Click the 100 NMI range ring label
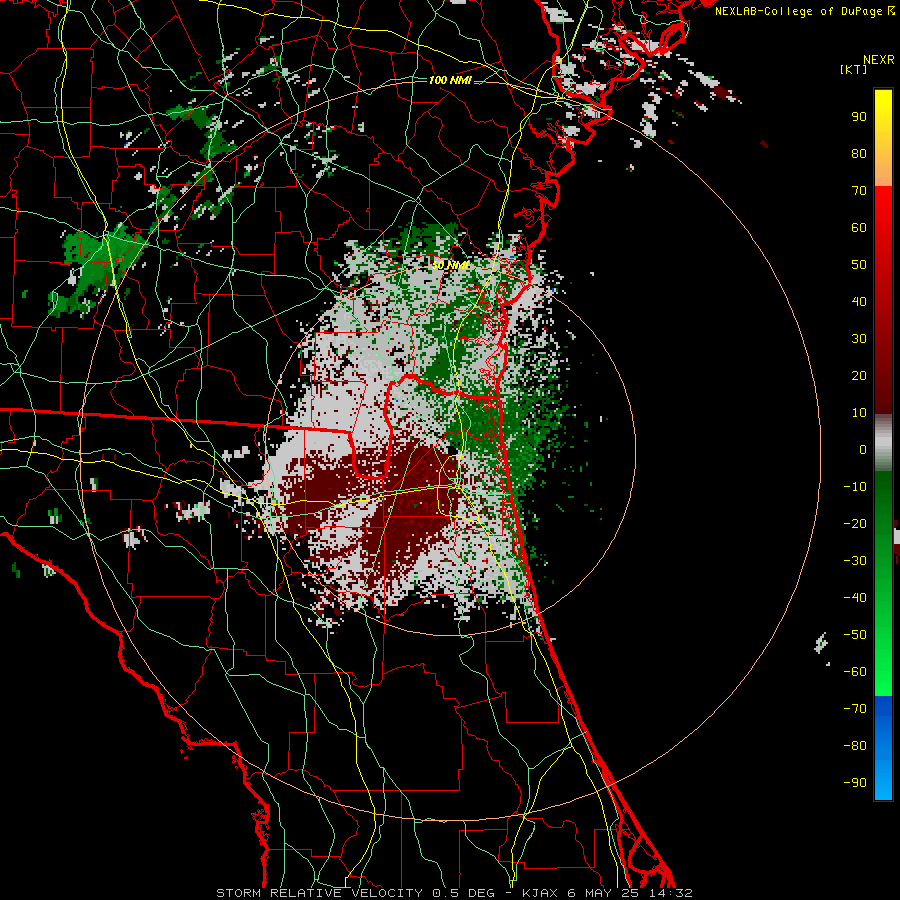Viewport: 900px width, 900px height. [450, 80]
